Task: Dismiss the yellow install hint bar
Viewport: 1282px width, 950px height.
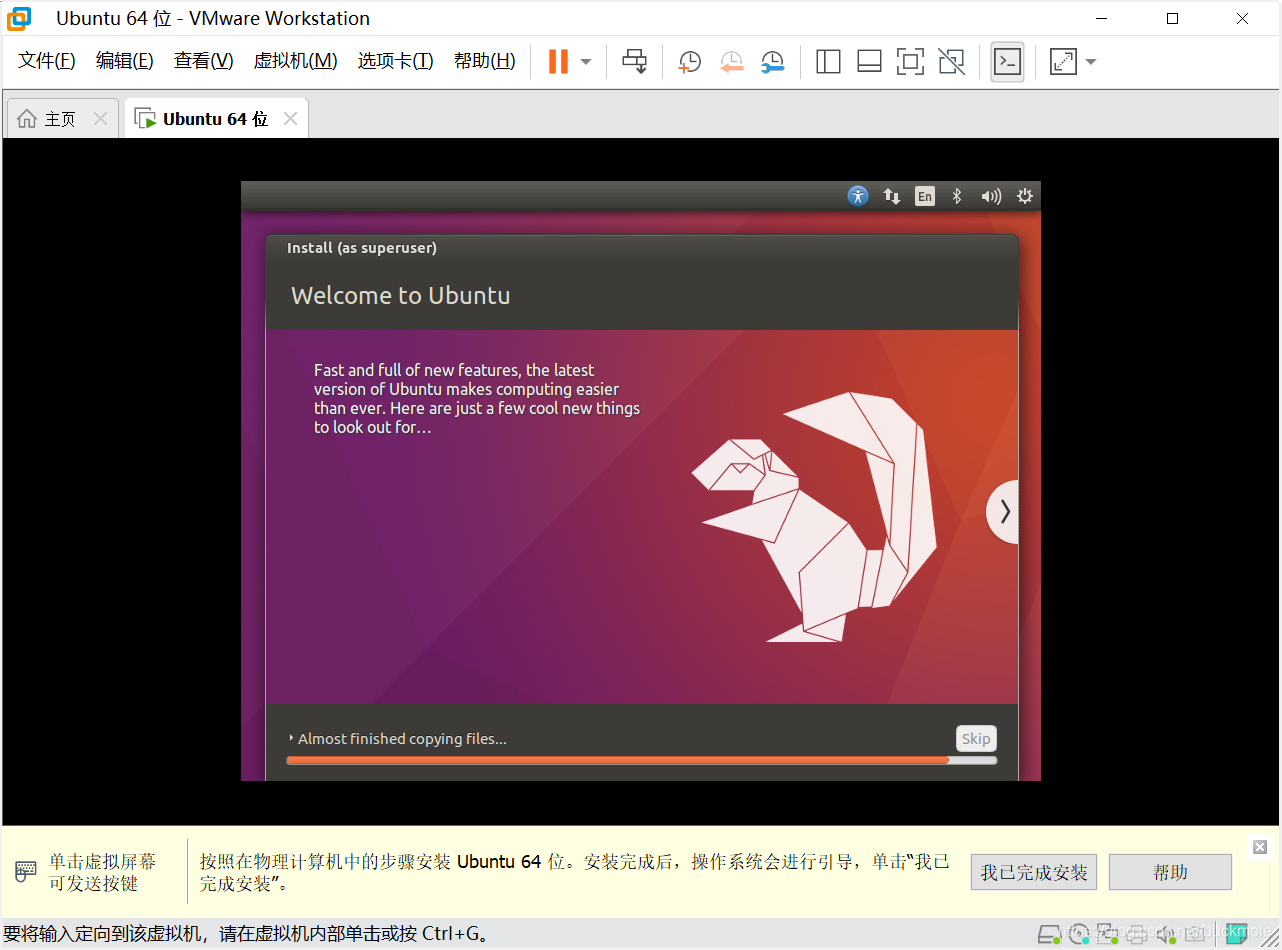Action: 1260,847
